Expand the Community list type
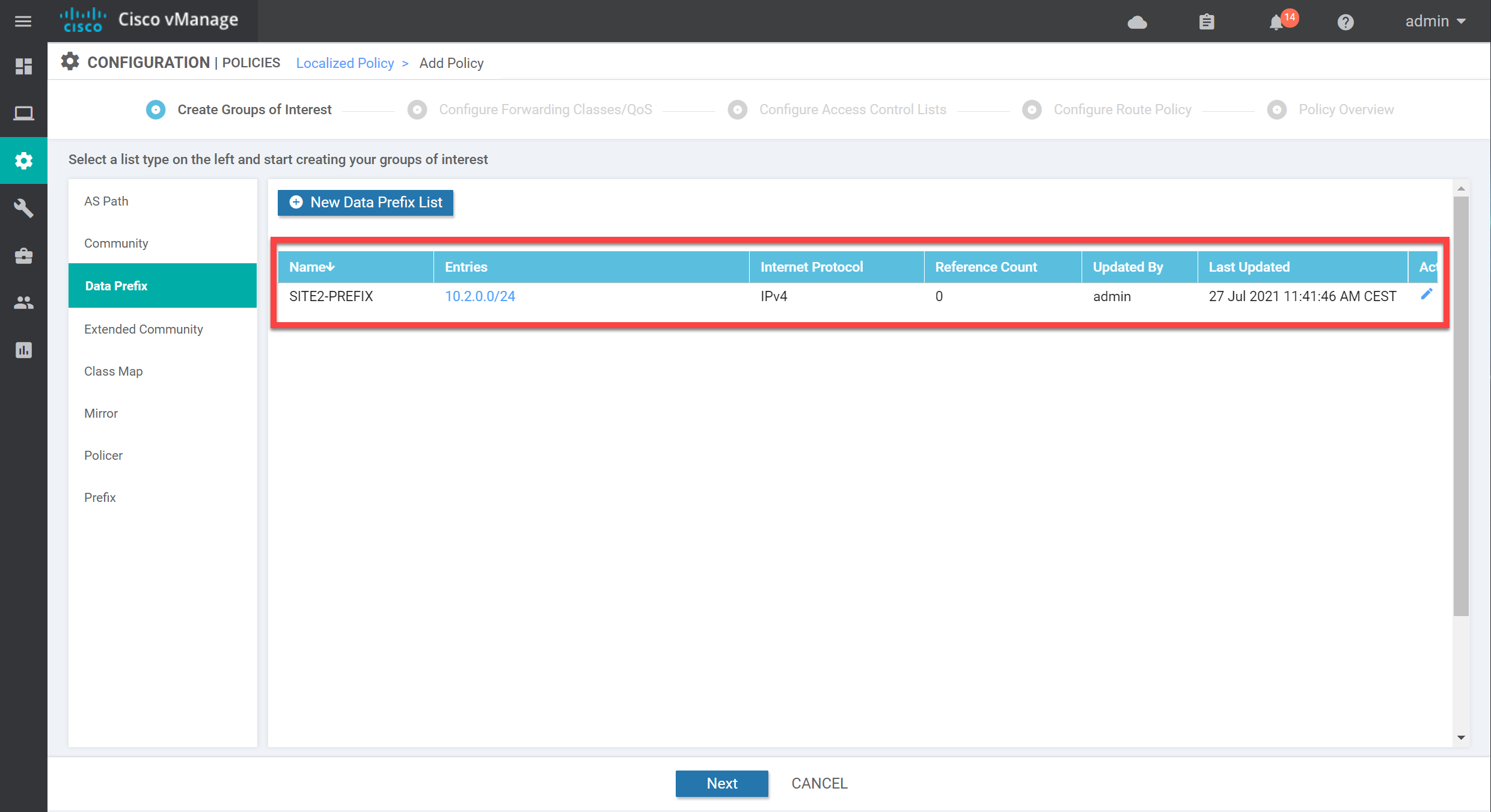This screenshot has height=812, width=1491. coord(116,243)
